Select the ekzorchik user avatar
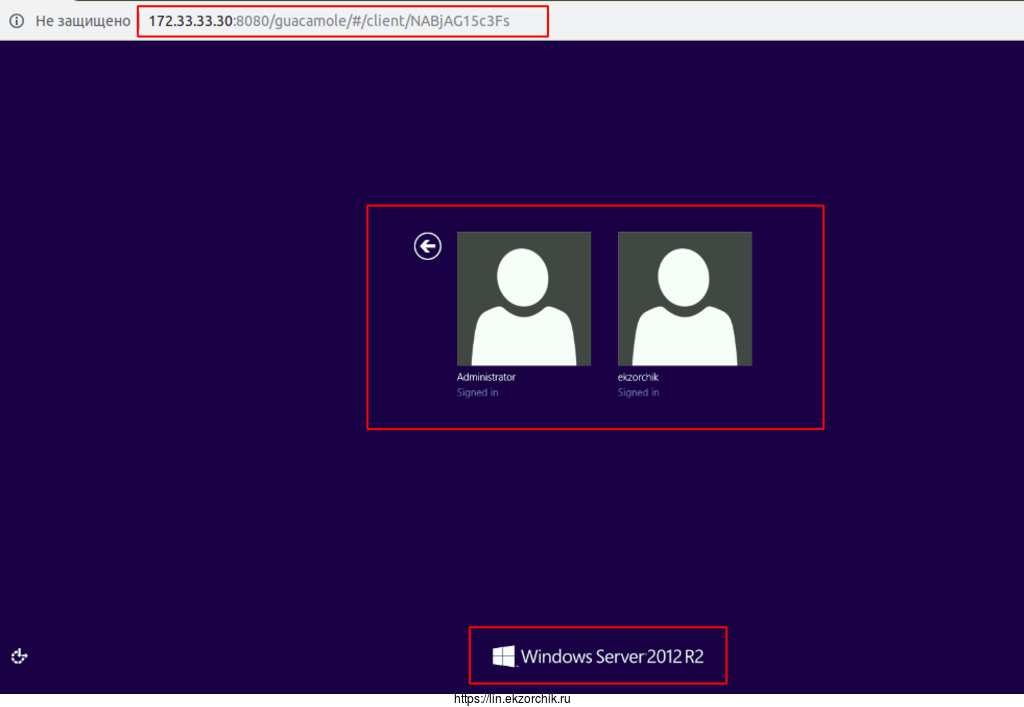 click(685, 298)
